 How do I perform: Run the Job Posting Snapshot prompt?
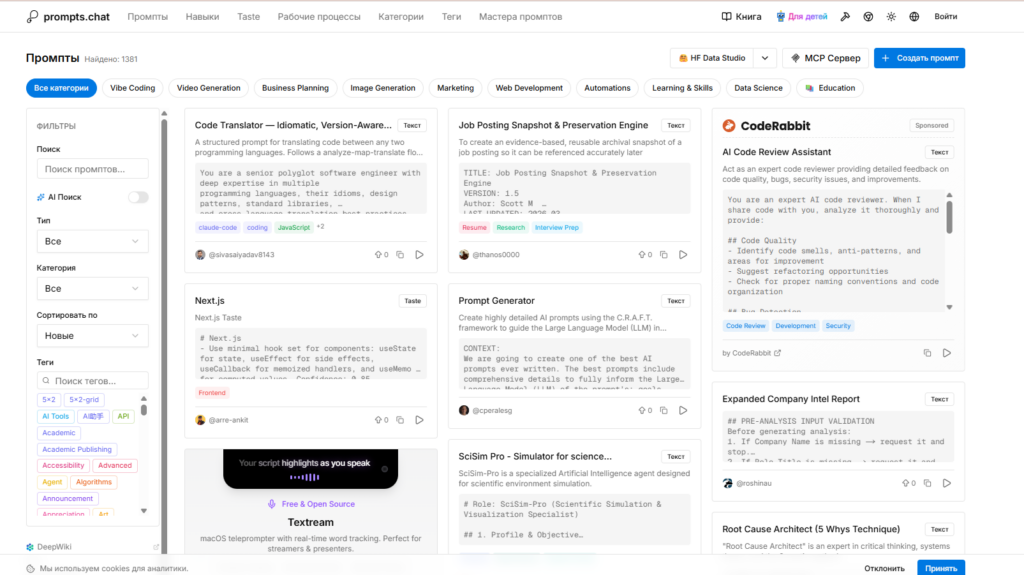pyautogui.click(x=683, y=255)
